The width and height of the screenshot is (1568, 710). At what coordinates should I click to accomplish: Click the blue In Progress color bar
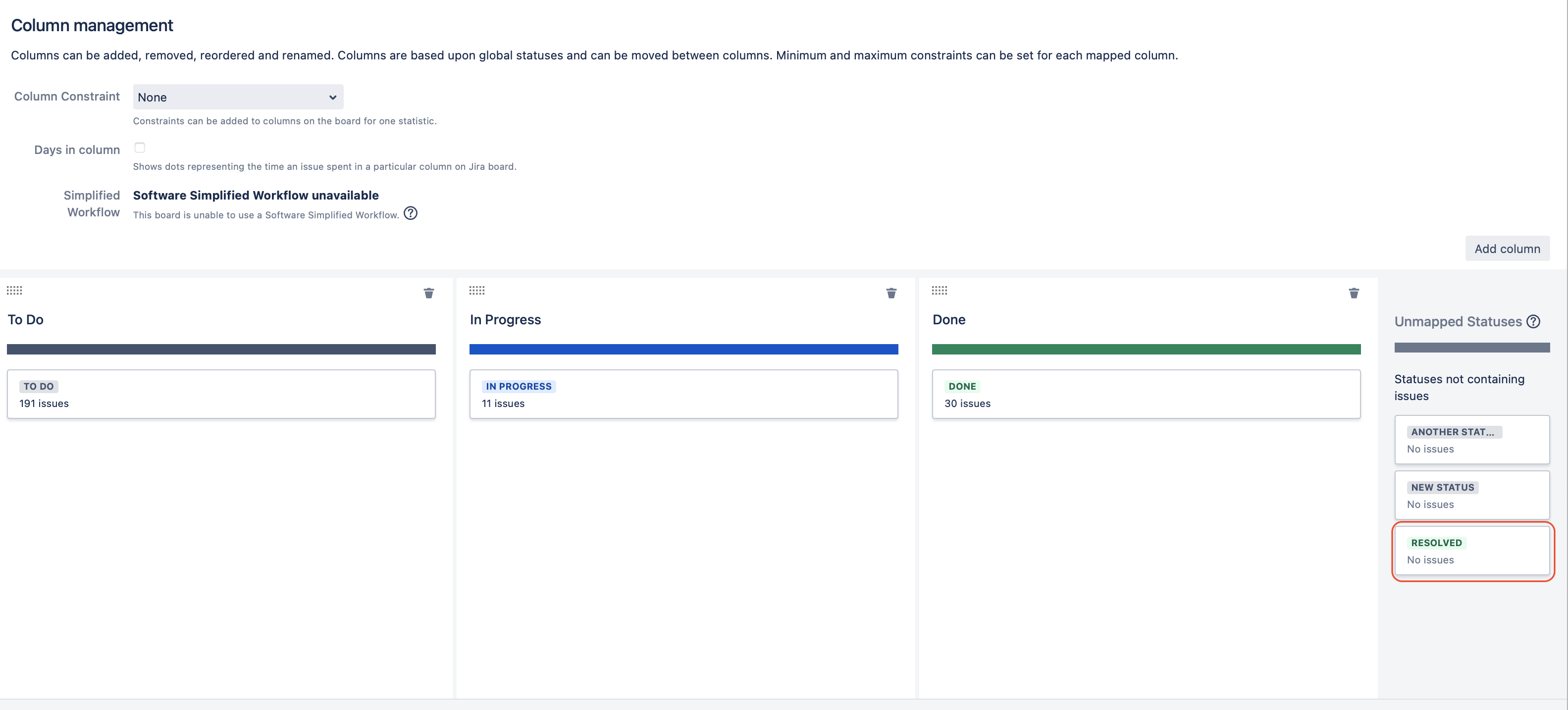click(683, 349)
